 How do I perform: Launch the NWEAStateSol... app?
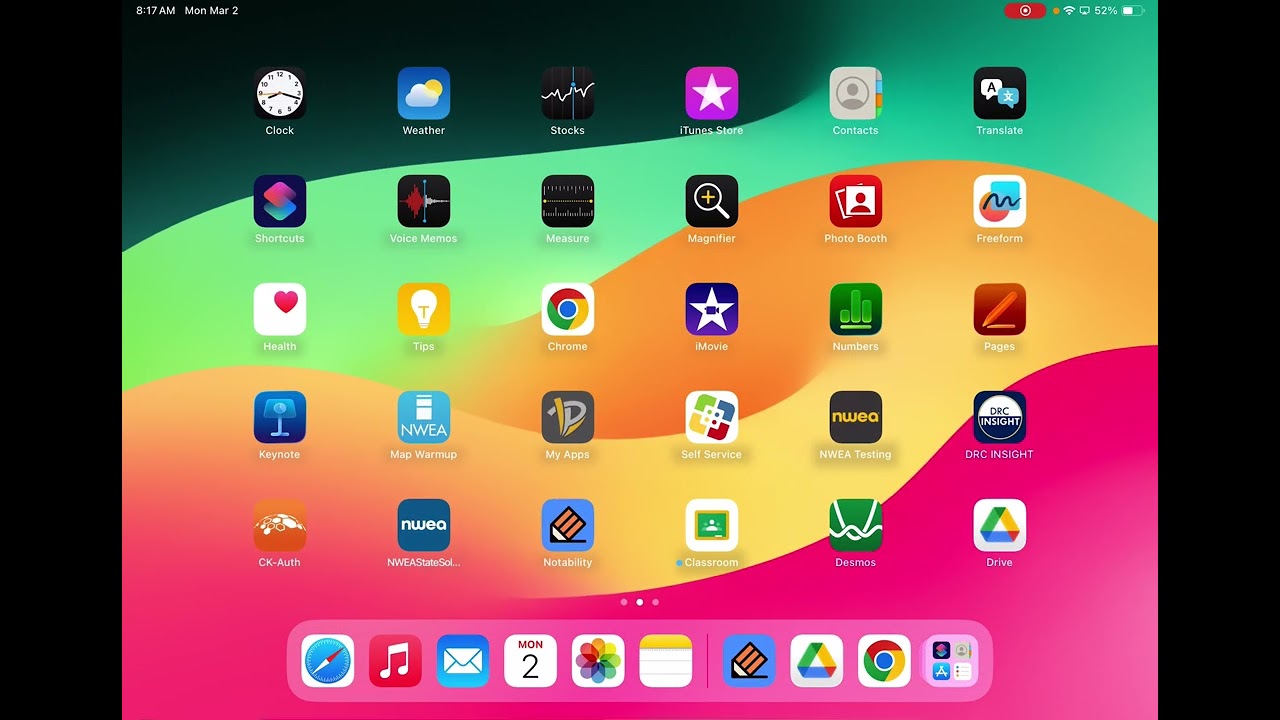coord(424,525)
